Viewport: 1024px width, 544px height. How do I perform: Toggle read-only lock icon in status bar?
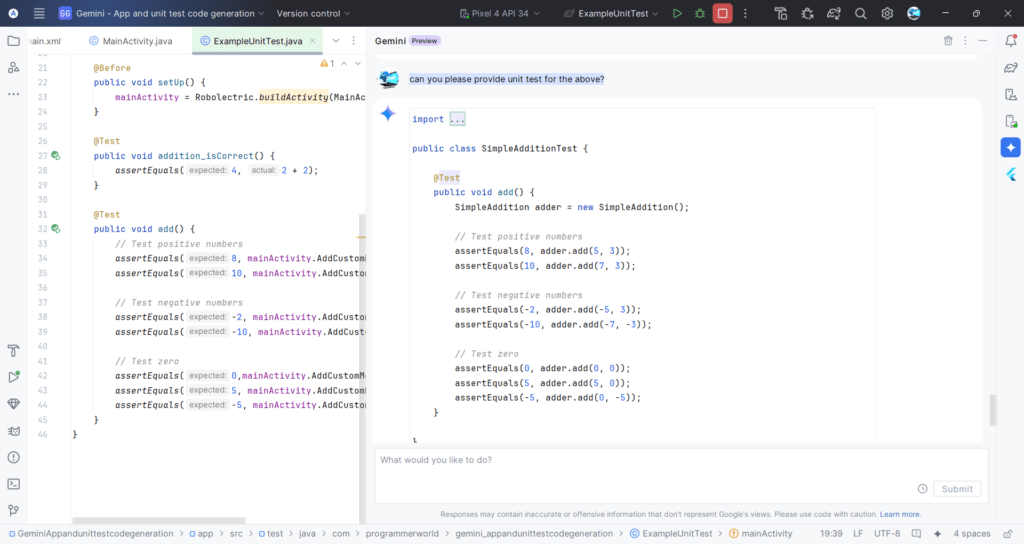(1008, 534)
